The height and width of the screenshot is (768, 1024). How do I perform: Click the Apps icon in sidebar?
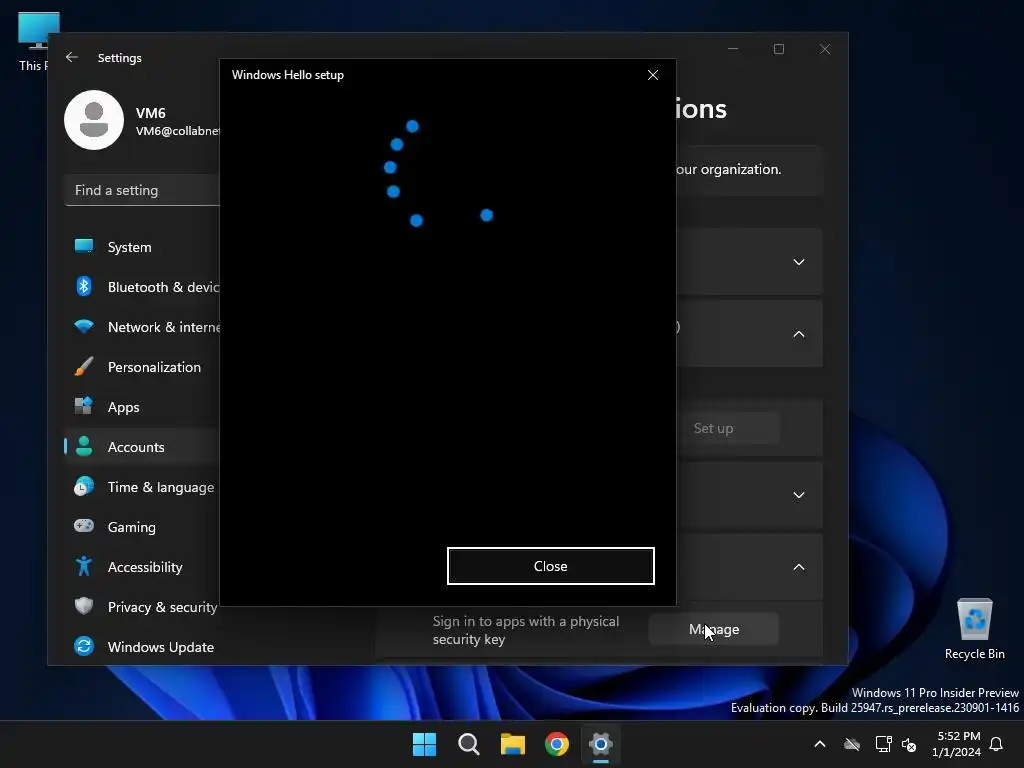[84, 406]
